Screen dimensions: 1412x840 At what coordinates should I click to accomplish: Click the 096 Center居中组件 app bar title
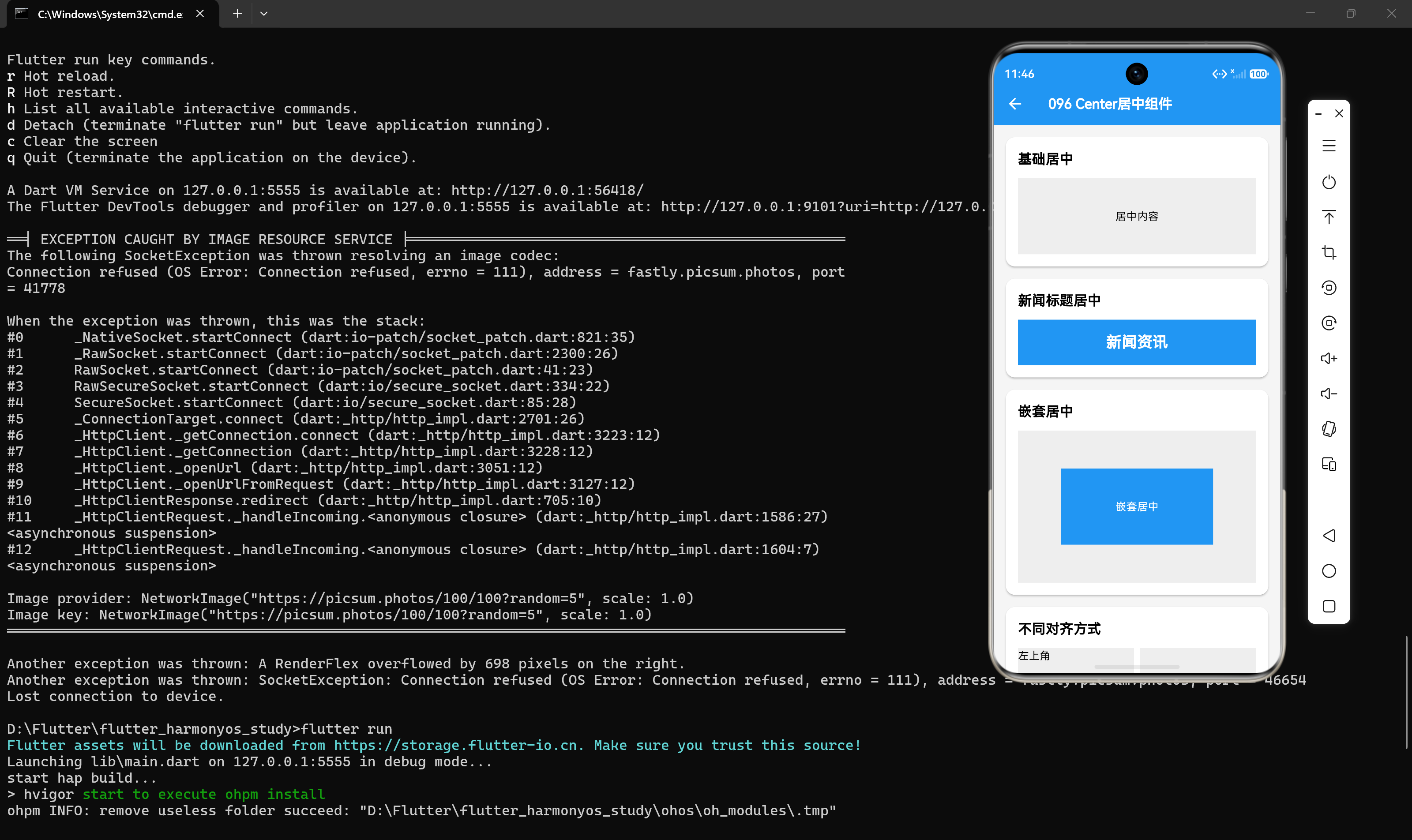[x=1110, y=104]
